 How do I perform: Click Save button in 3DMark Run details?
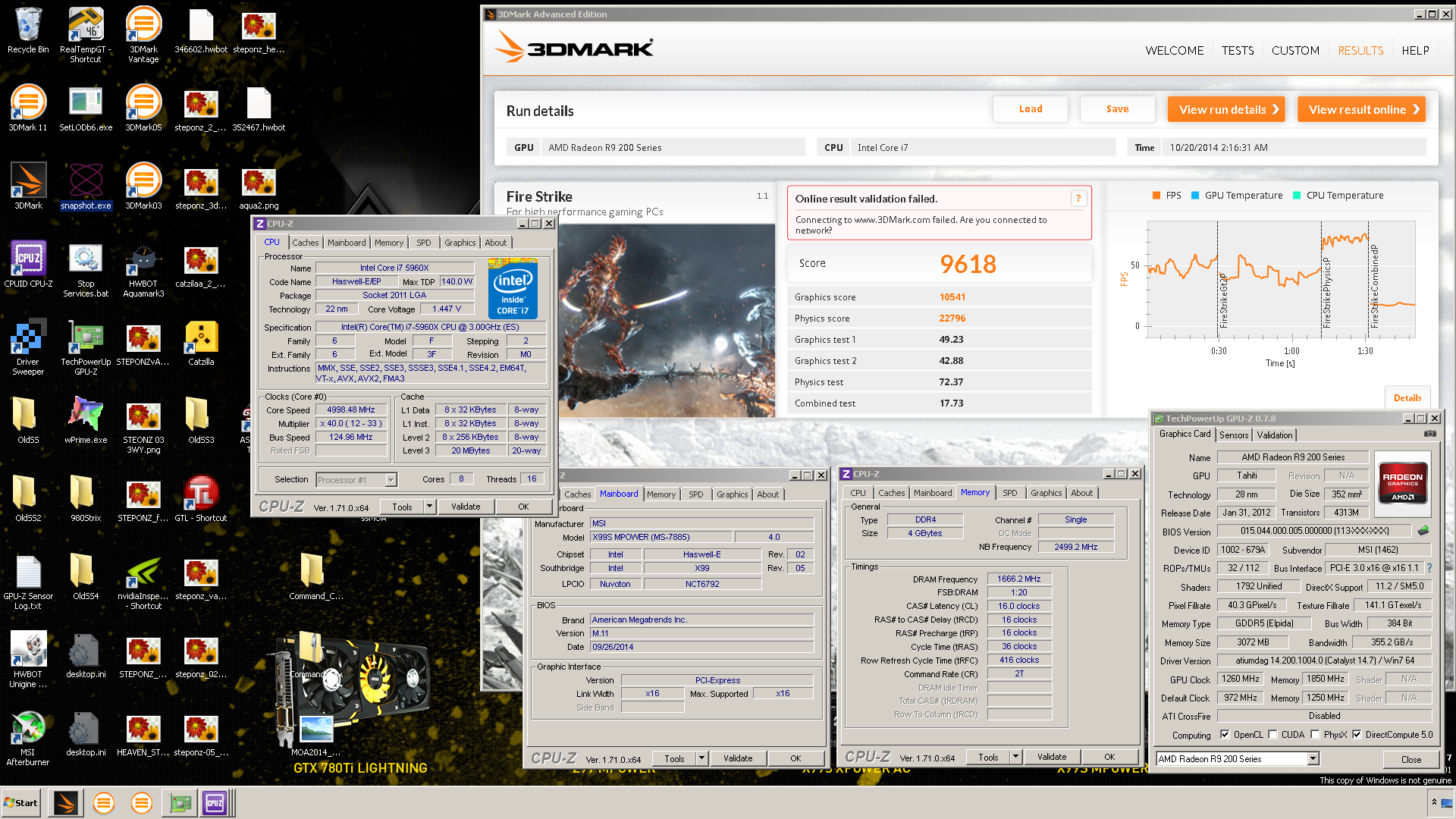[x=1118, y=109]
